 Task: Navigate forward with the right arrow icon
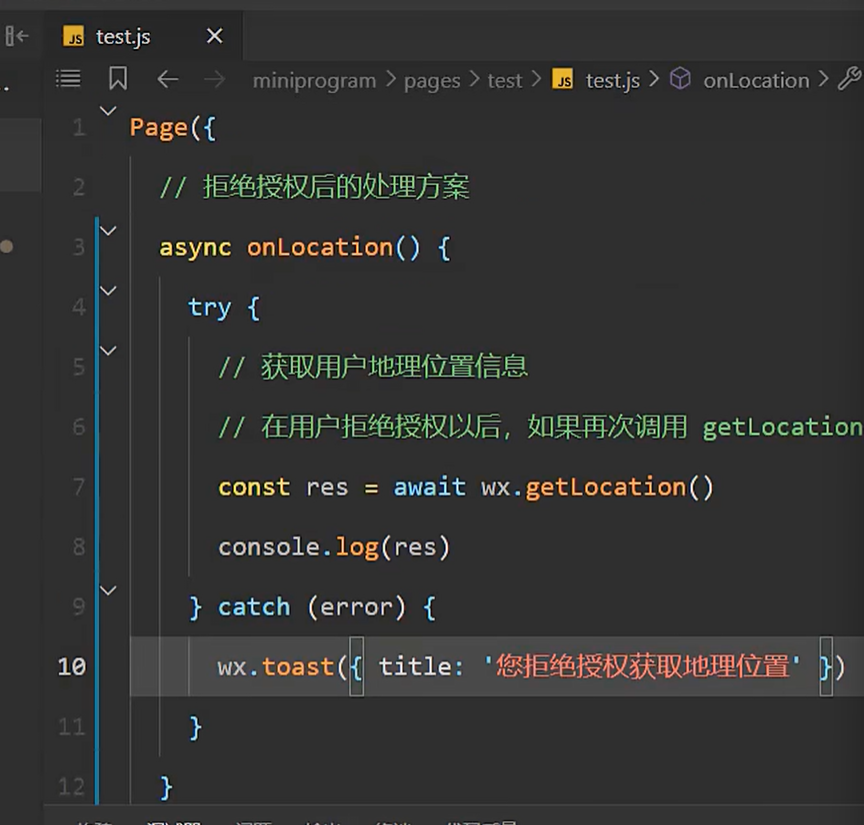214,79
